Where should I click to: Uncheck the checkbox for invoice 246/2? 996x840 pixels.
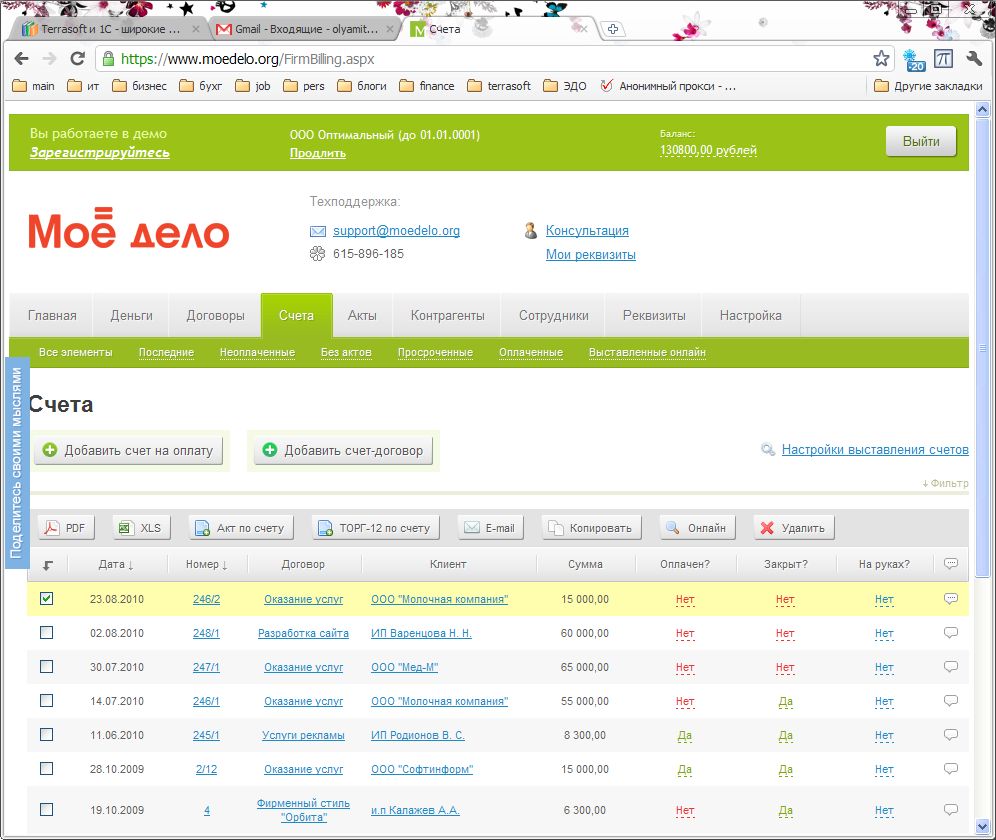point(47,599)
